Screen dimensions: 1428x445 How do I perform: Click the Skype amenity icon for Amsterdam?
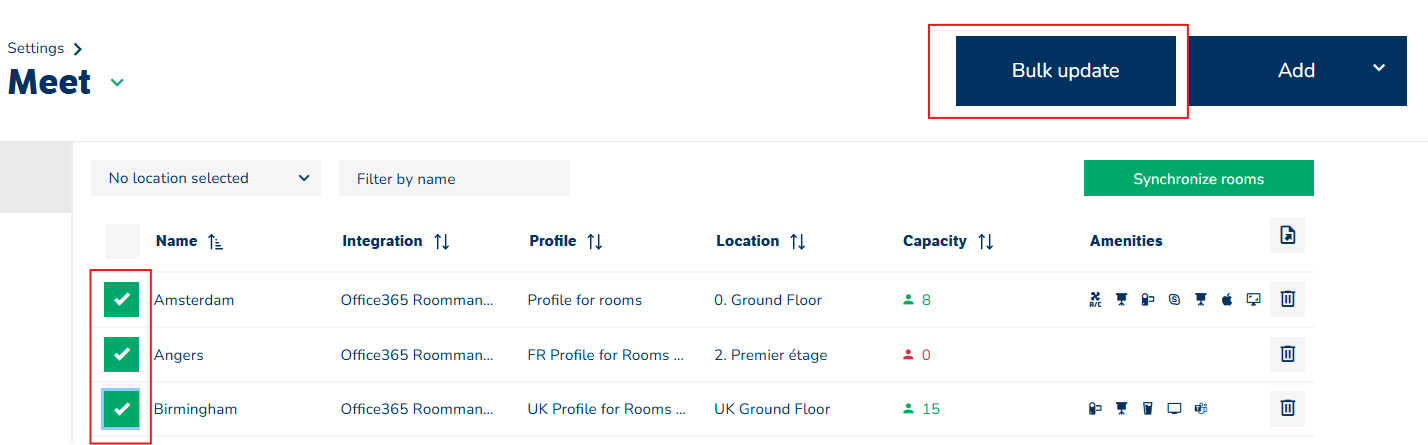[1174, 299]
